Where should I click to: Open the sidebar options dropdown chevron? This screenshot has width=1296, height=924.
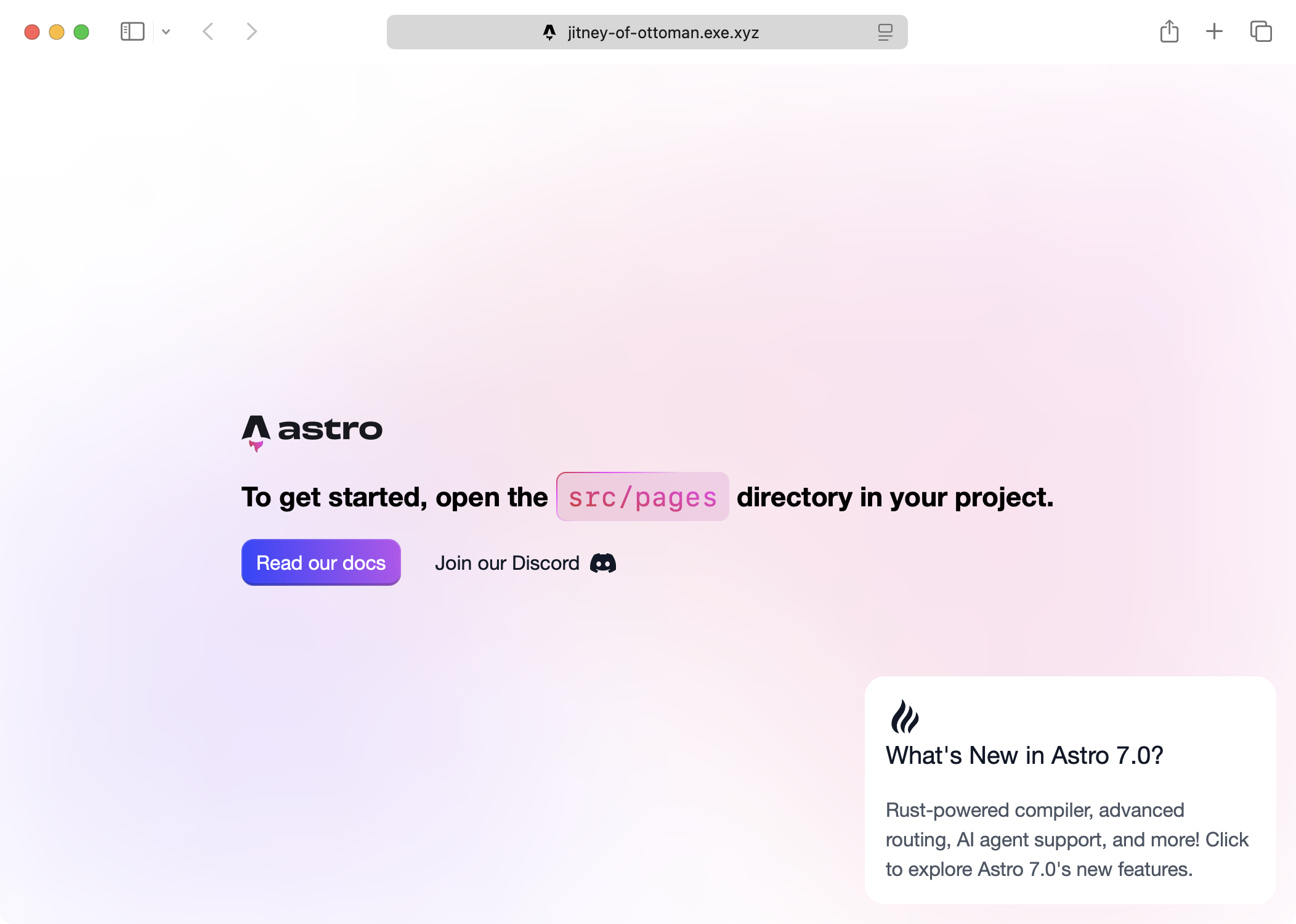tap(166, 31)
